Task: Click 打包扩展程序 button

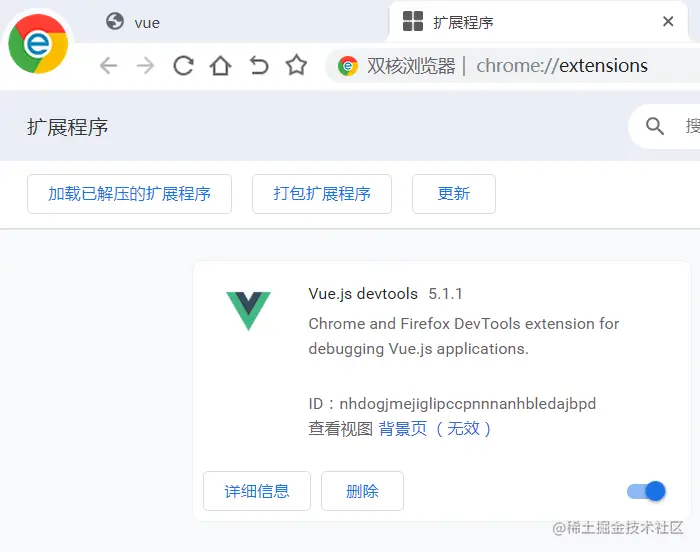Action: coord(322,194)
